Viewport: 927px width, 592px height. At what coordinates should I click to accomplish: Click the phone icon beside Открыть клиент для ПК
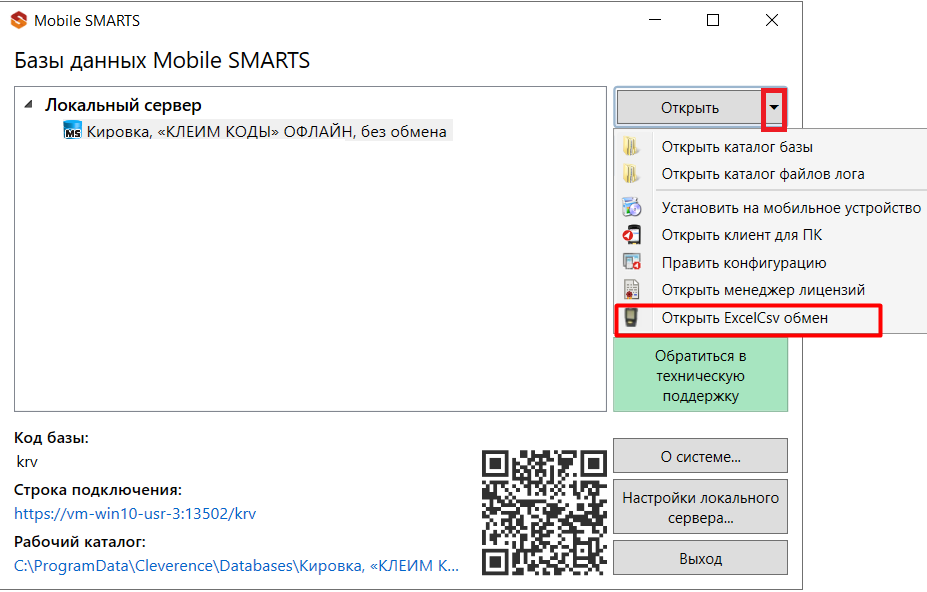(631, 235)
